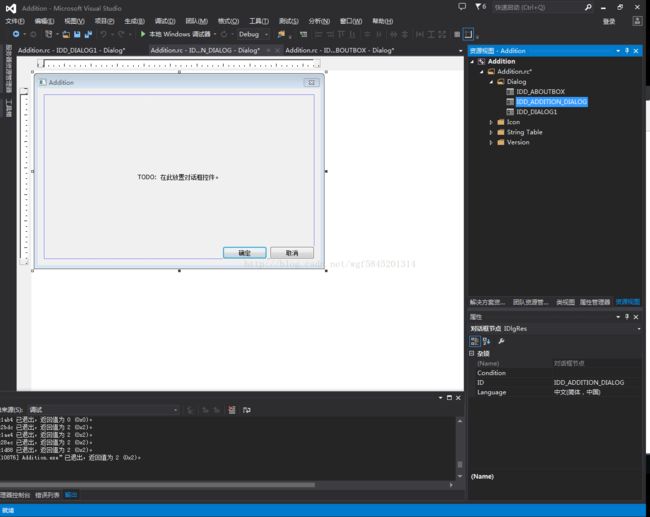
Task: Switch to Addition.rc IDD_DIALOG1 tab
Action: coord(71,50)
